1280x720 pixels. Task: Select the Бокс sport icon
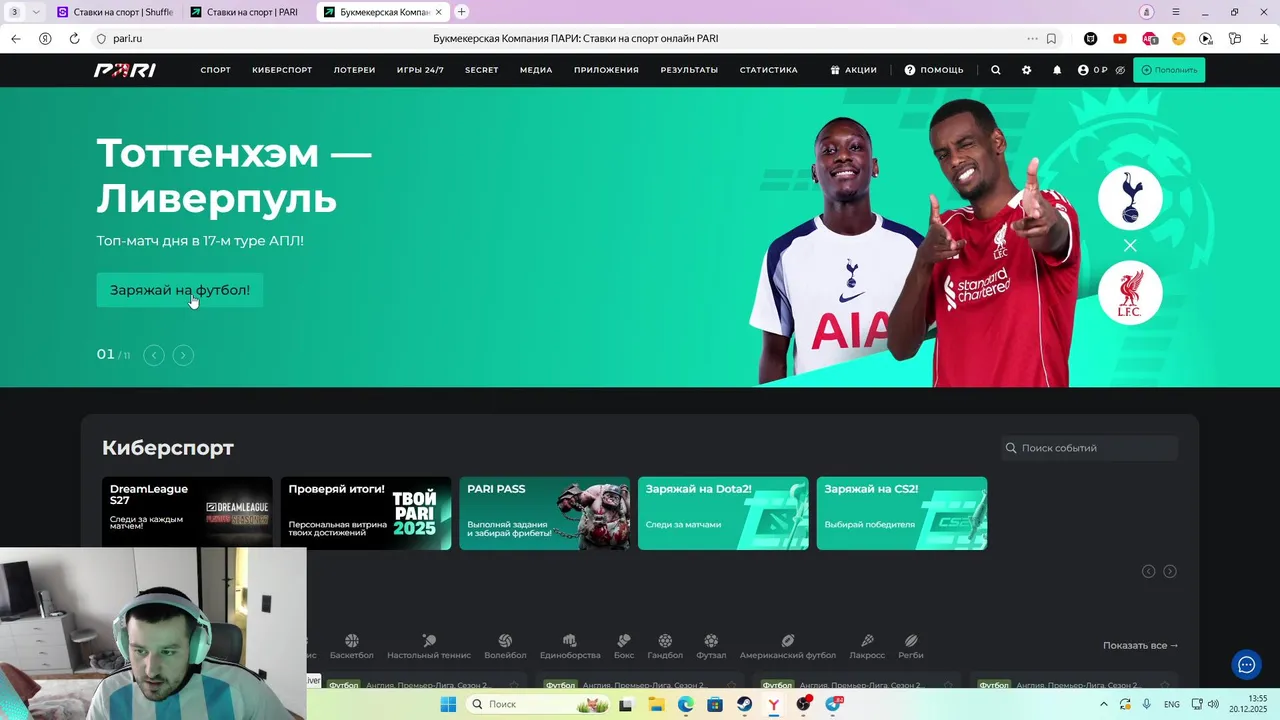click(624, 646)
